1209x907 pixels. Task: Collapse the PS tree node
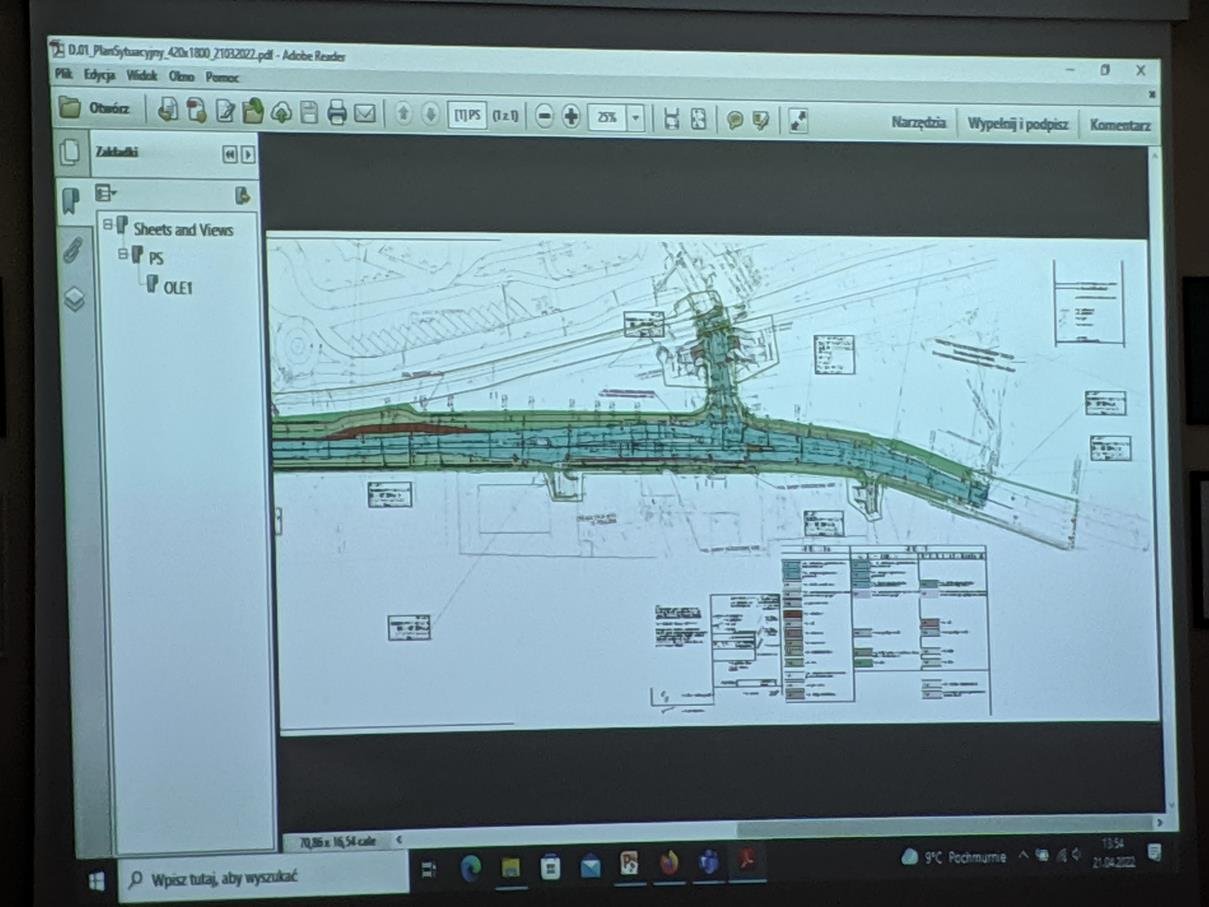tap(123, 255)
